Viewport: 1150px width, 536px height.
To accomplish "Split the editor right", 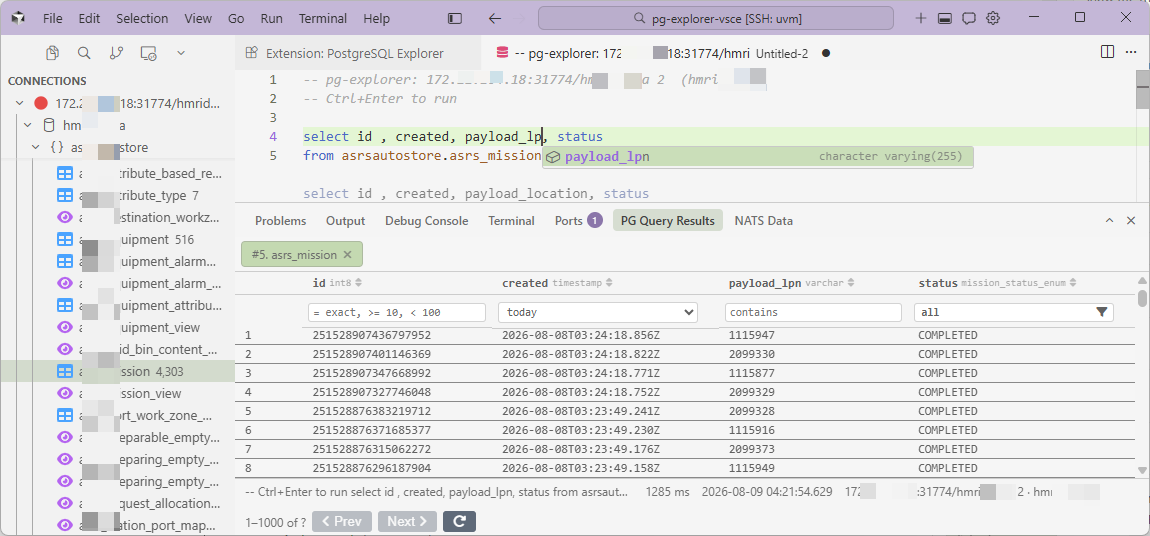I will tap(1107, 52).
